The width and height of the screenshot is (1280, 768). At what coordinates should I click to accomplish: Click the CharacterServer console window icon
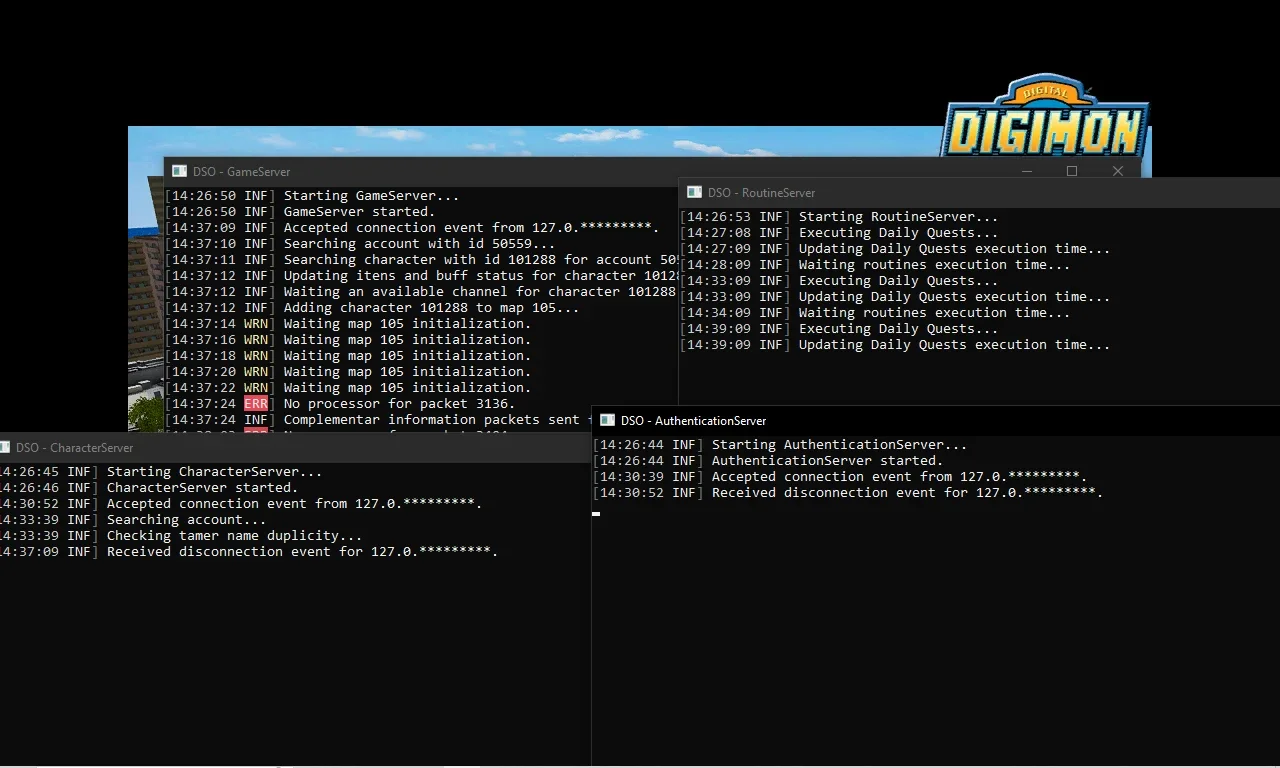click(x=4, y=447)
